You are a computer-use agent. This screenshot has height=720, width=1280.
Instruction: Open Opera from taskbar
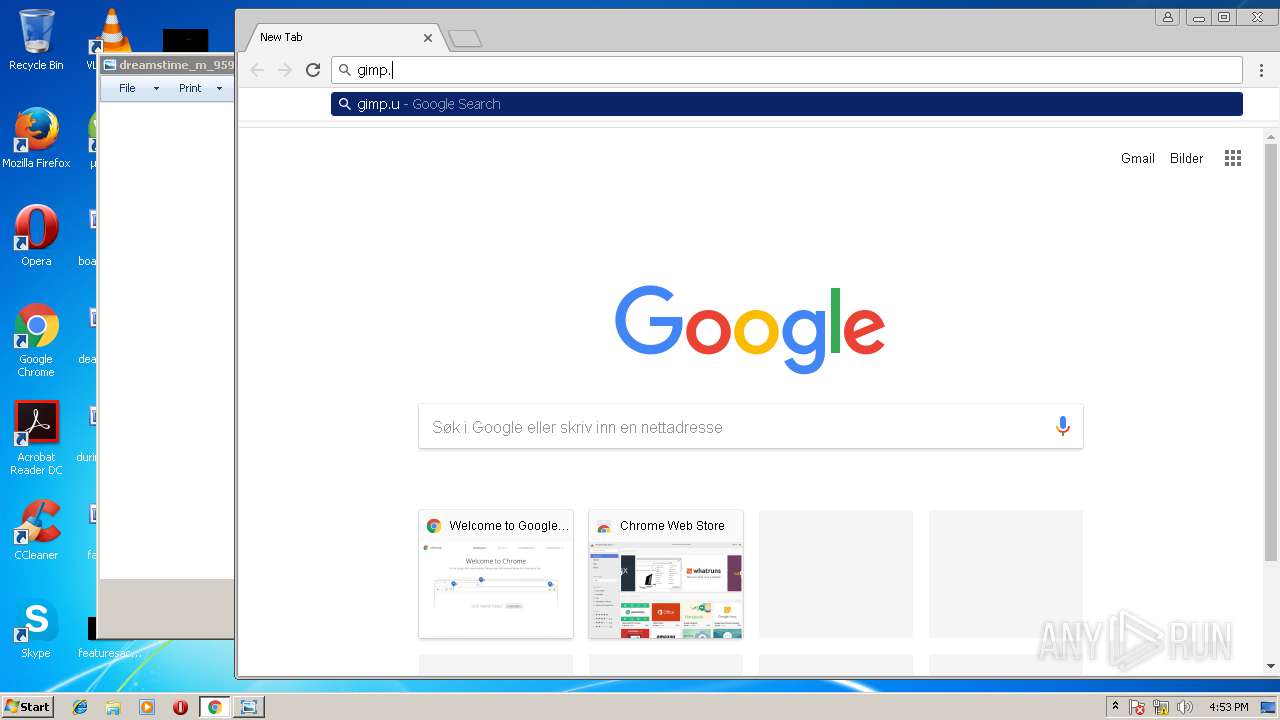coord(180,707)
